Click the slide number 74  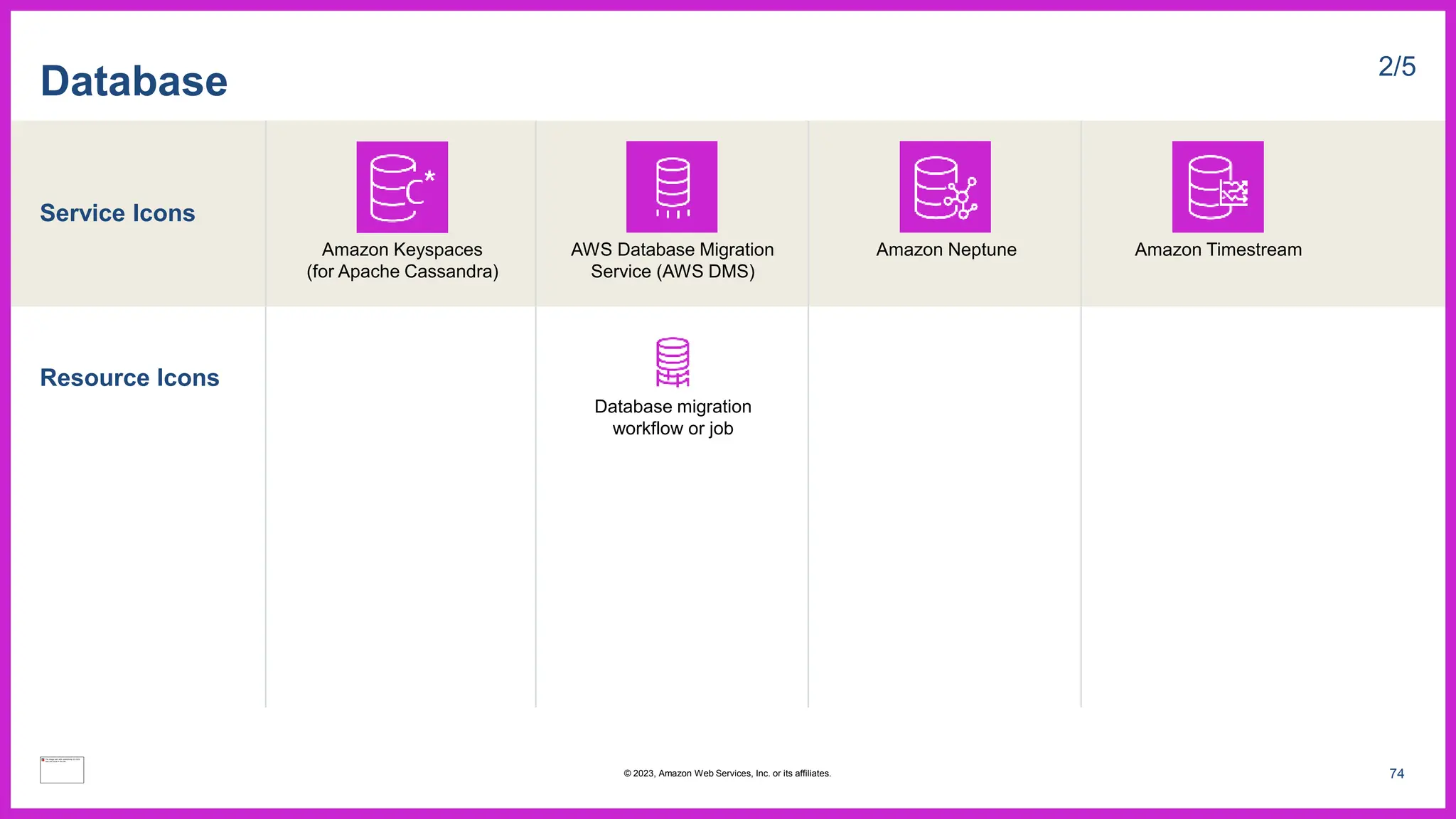tap(1397, 773)
